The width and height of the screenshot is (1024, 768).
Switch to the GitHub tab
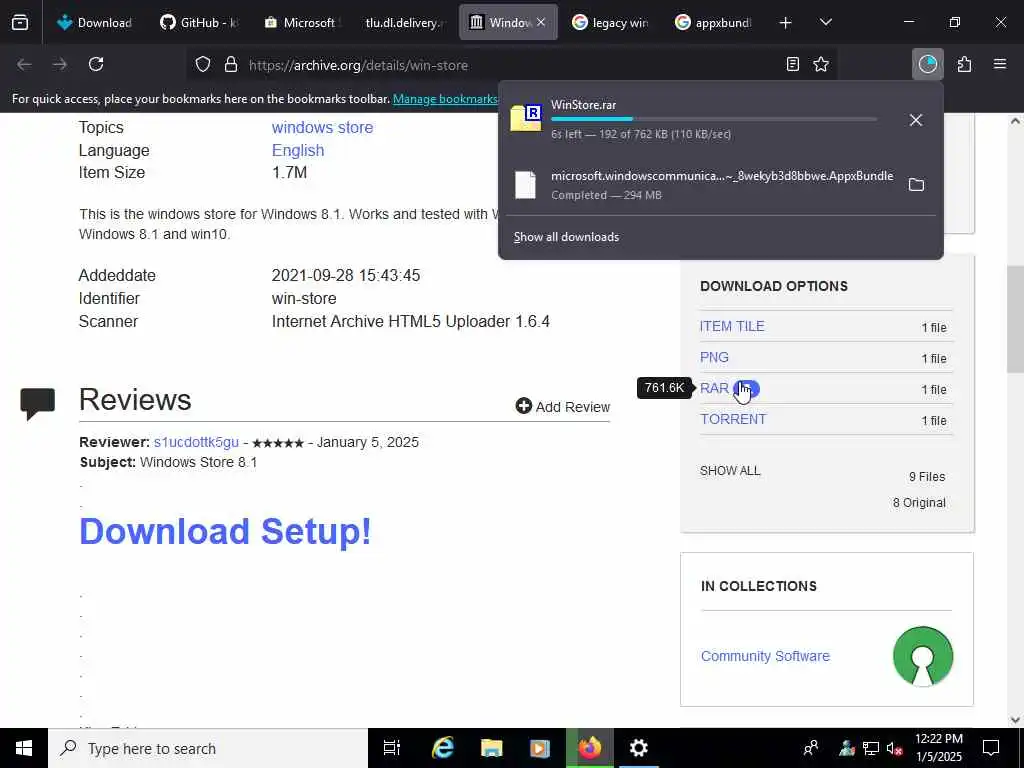click(199, 23)
